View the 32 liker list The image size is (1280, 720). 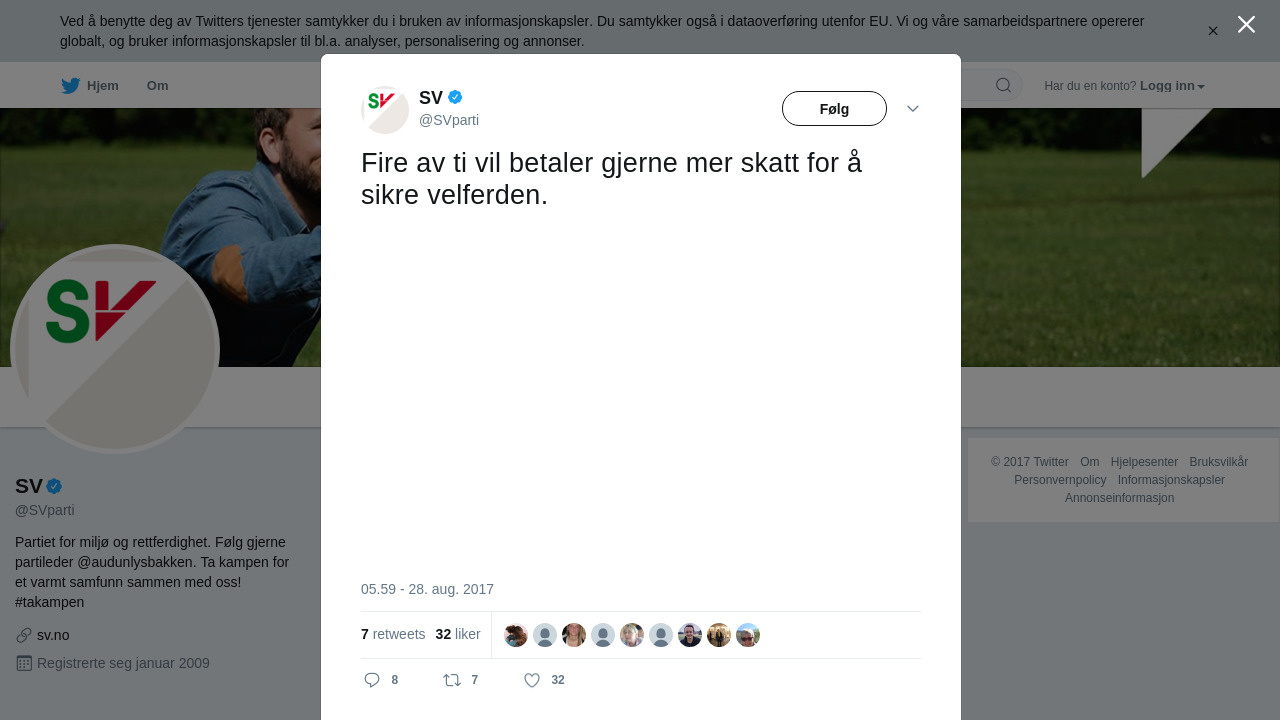(458, 634)
